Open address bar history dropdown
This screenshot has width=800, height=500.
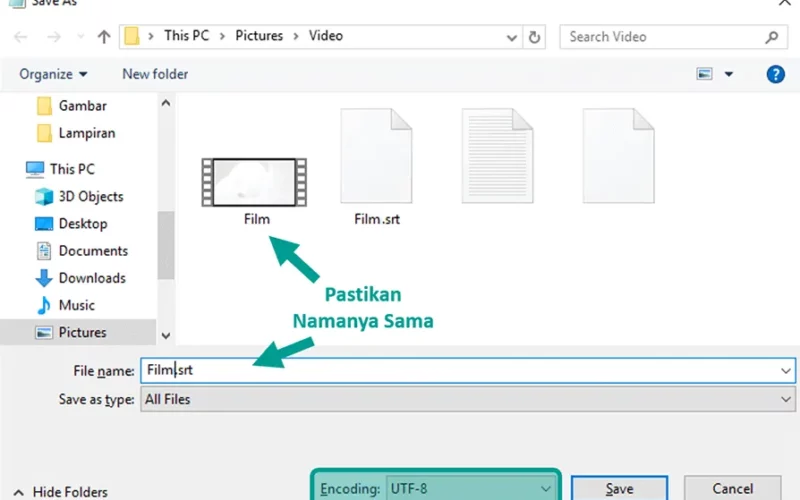pos(512,37)
